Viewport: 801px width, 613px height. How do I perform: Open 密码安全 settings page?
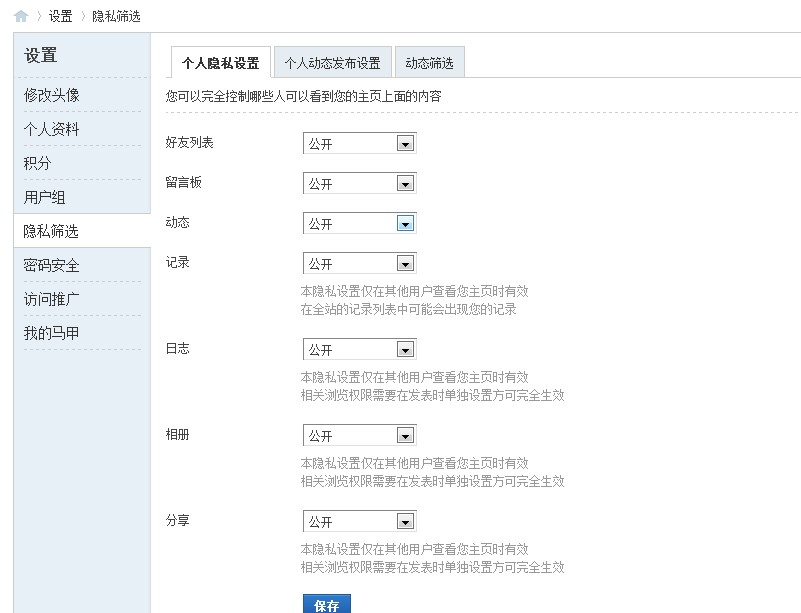[x=52, y=265]
